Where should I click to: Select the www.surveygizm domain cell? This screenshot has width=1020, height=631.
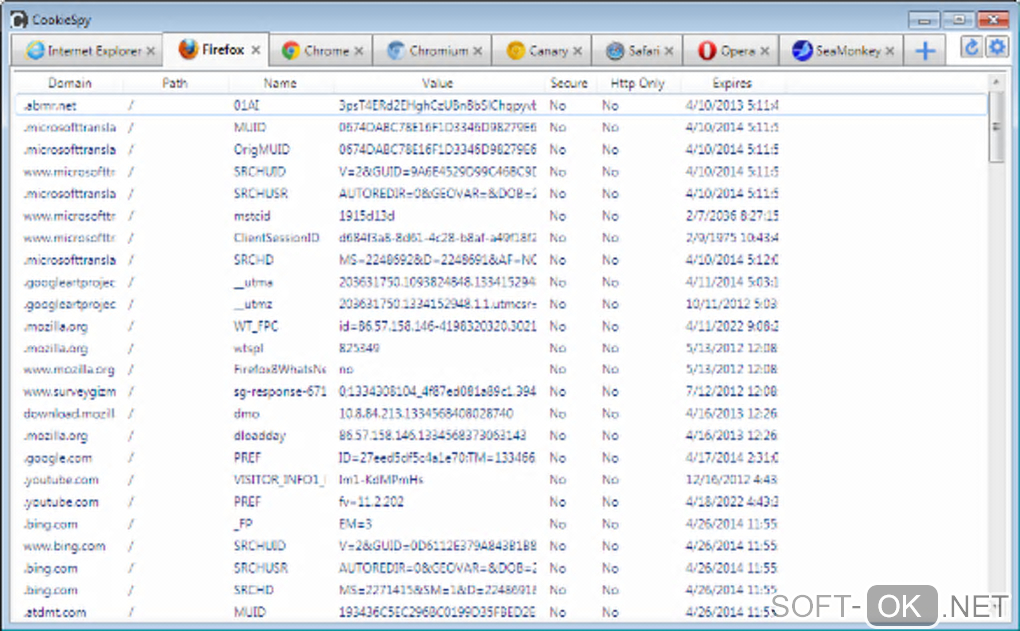click(x=70, y=392)
